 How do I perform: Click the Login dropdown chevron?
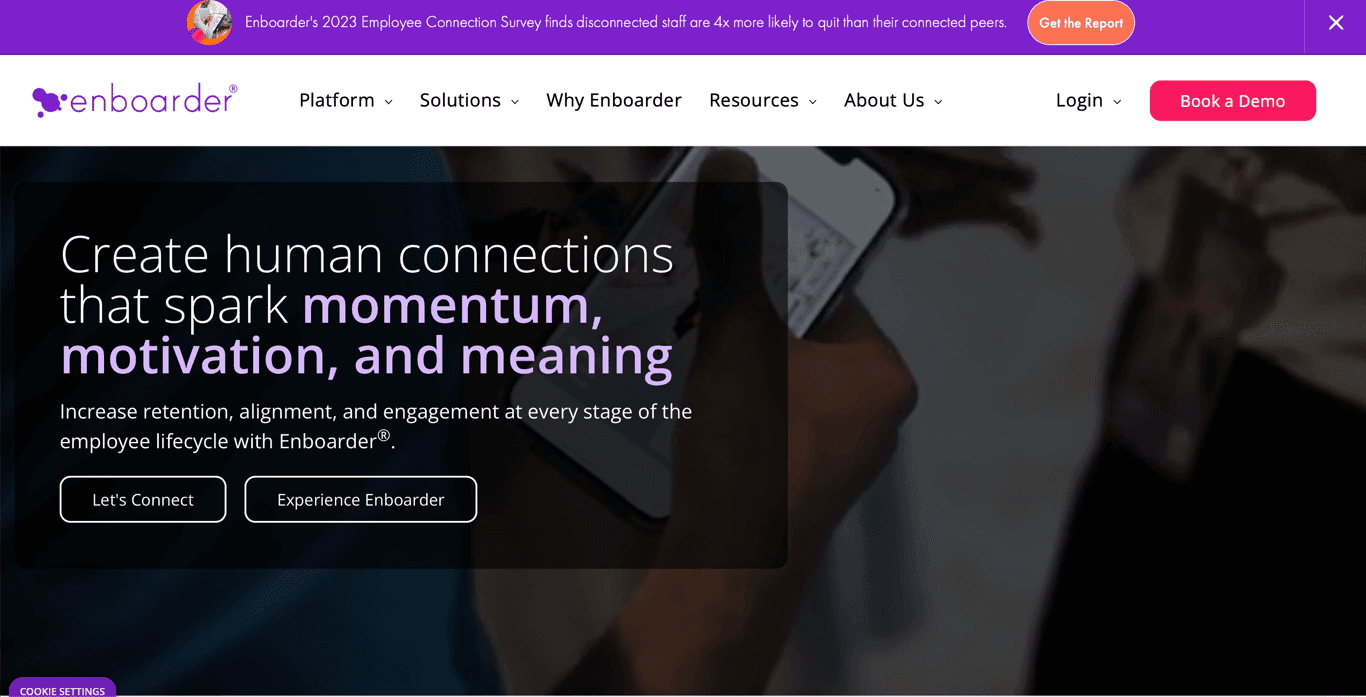coord(1117,102)
